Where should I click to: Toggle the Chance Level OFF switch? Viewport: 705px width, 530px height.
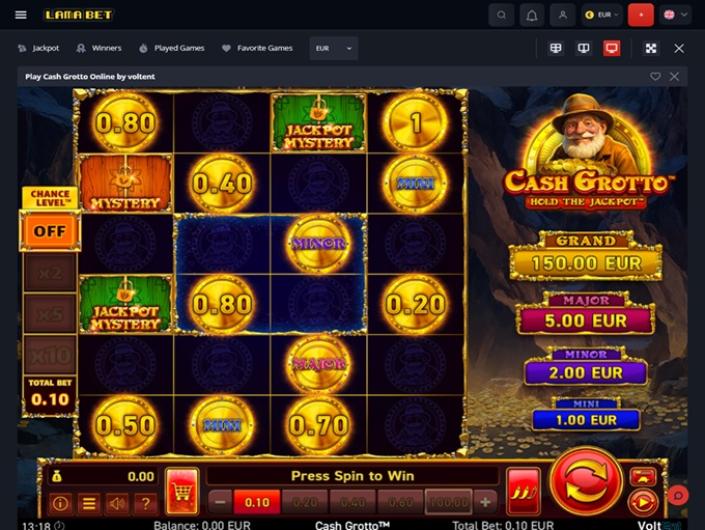50,231
